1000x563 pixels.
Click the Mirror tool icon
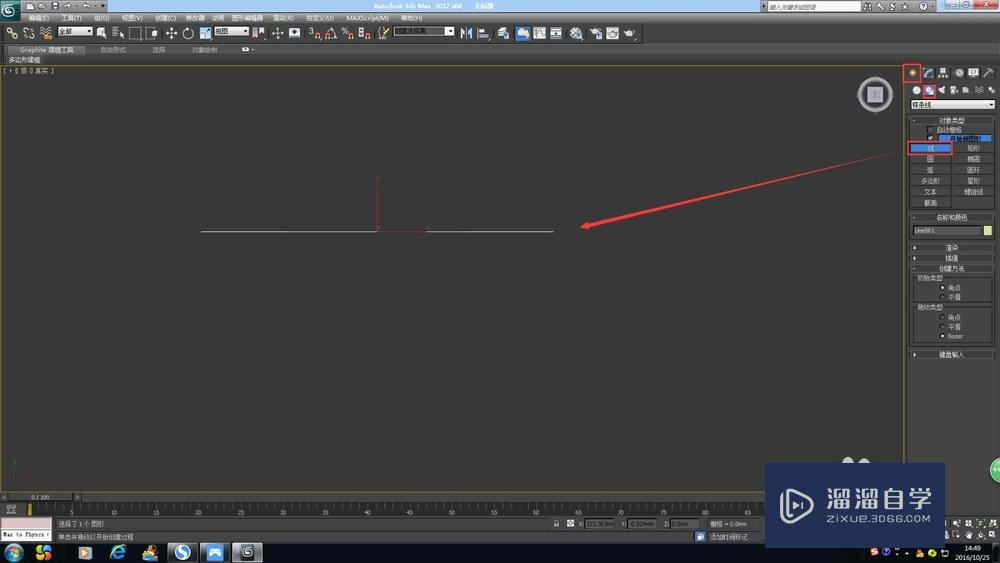click(466, 33)
